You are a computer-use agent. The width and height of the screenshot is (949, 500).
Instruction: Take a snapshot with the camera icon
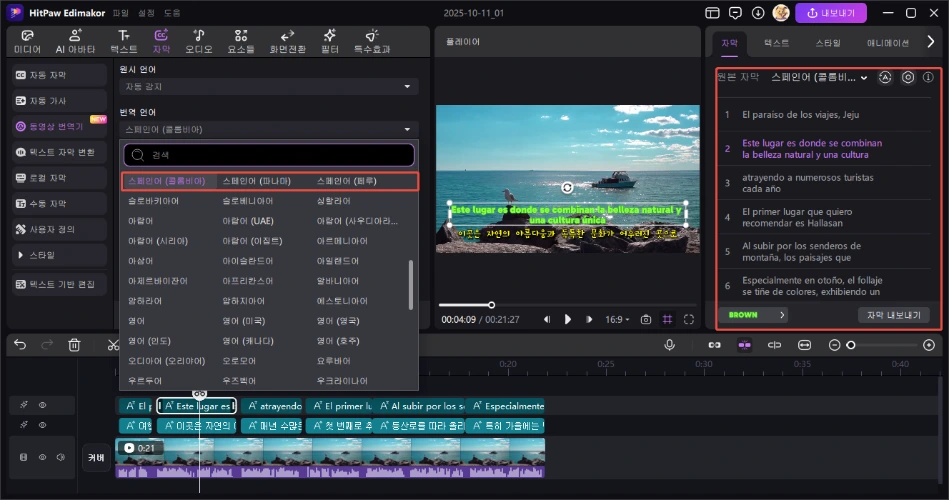(646, 319)
